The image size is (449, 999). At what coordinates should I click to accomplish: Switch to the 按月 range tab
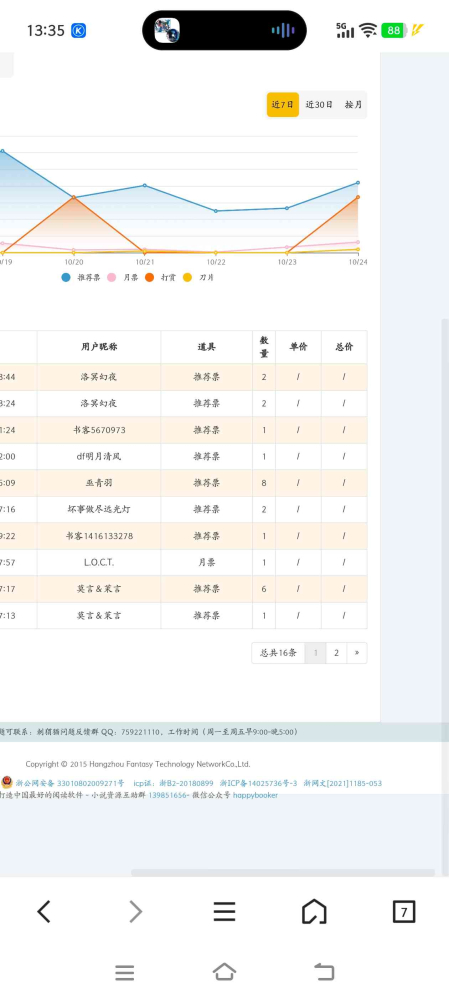click(353, 104)
